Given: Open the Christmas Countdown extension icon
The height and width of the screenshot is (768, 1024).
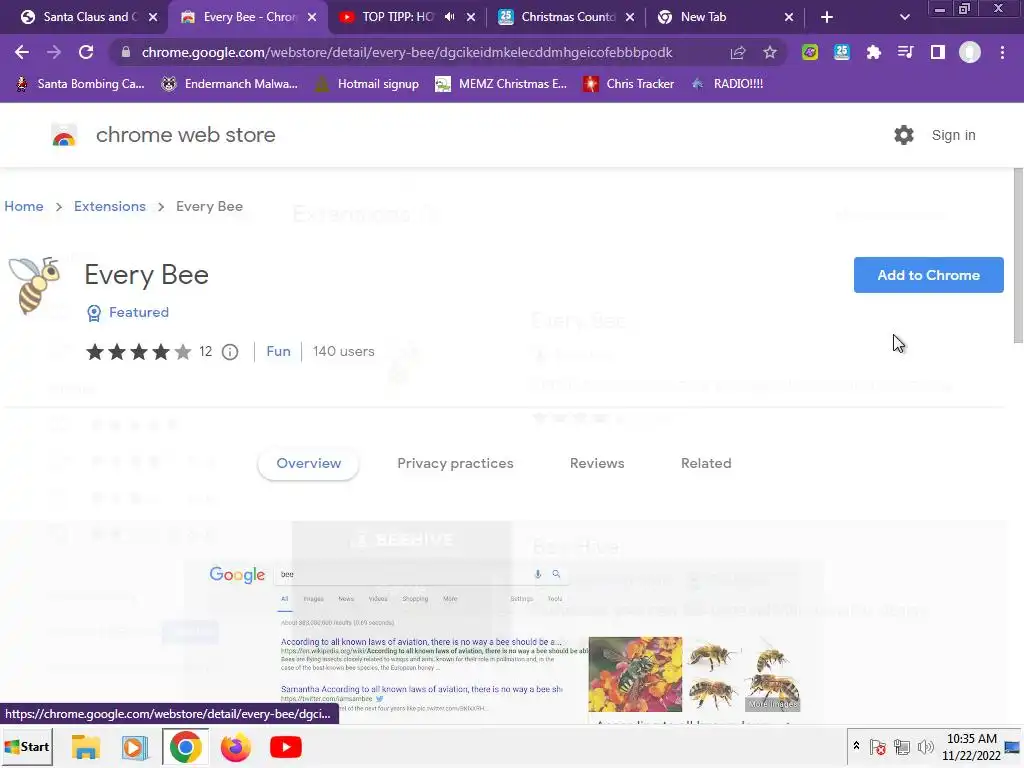Looking at the screenshot, I should [x=842, y=52].
